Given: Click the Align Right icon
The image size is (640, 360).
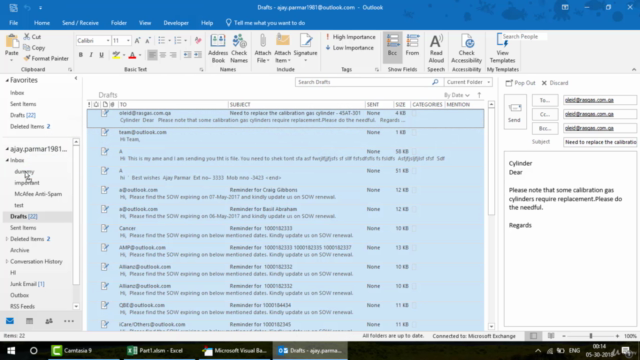Looking at the screenshot, I should coord(173,55).
